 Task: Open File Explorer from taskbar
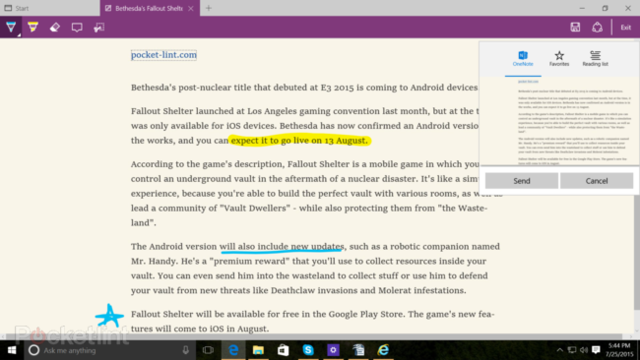(x=258, y=350)
